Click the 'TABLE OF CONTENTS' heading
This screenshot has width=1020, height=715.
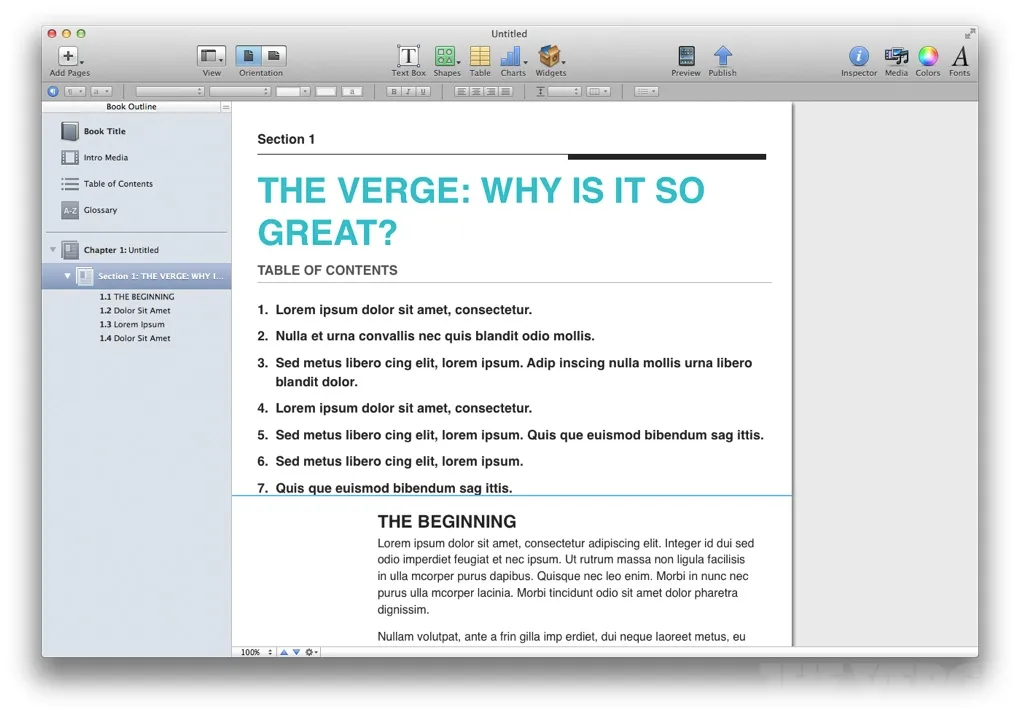pos(327,270)
